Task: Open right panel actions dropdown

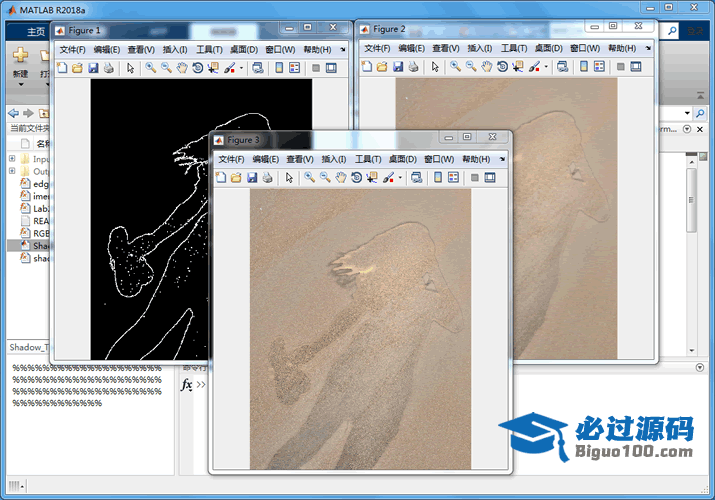Action: click(x=687, y=129)
